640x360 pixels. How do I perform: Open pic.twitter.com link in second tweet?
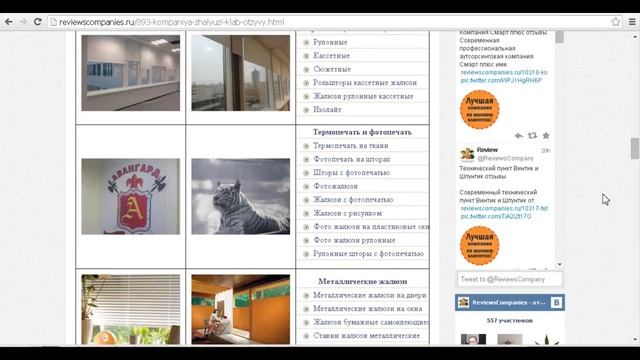[x=496, y=216]
